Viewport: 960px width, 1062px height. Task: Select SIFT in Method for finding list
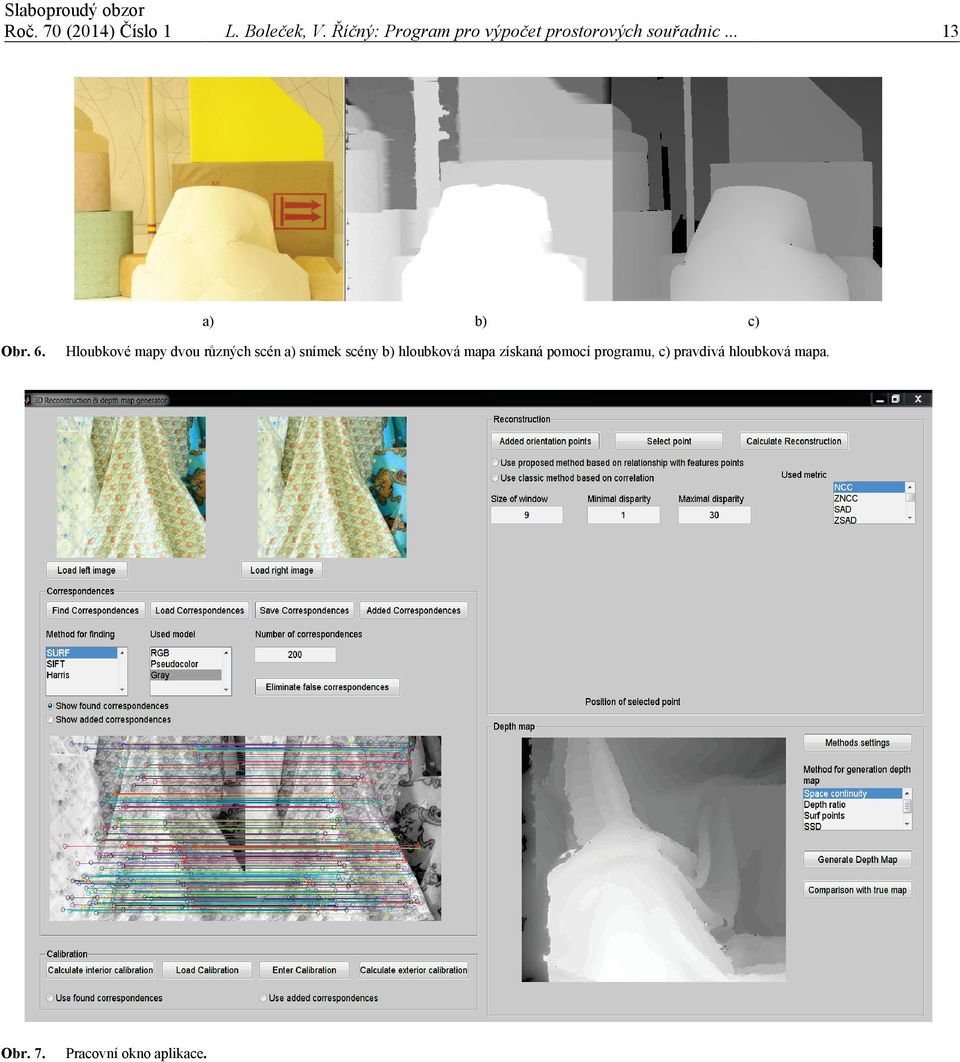82,664
